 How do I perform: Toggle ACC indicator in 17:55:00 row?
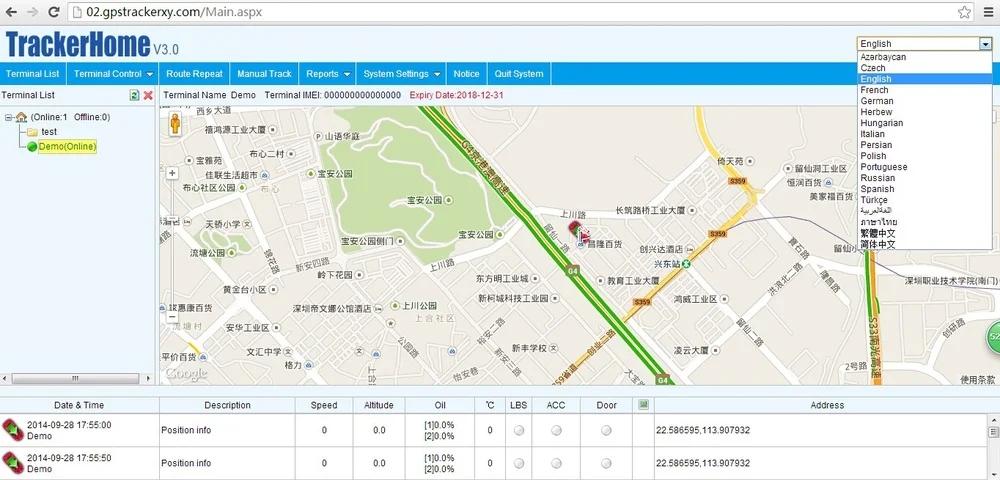point(556,431)
